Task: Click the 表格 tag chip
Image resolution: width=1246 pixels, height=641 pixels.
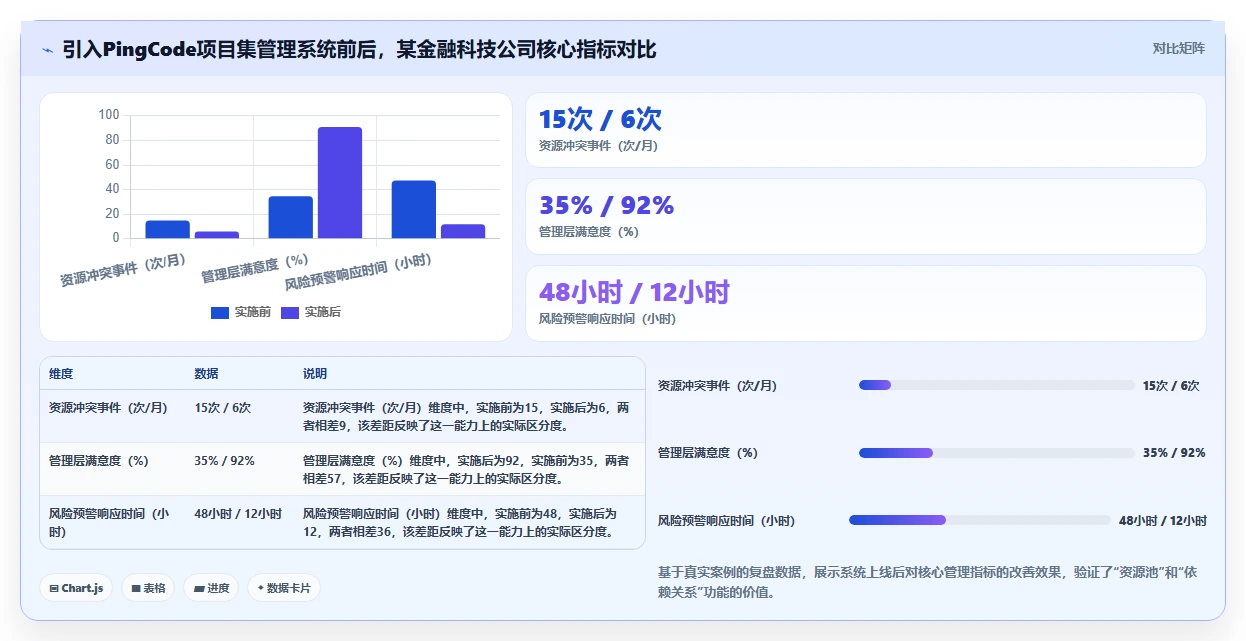Action: (148, 588)
